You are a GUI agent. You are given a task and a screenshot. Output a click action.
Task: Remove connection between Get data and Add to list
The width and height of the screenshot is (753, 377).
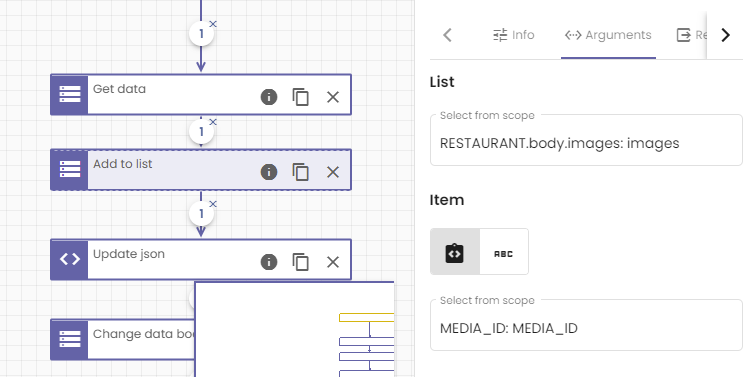click(x=213, y=122)
